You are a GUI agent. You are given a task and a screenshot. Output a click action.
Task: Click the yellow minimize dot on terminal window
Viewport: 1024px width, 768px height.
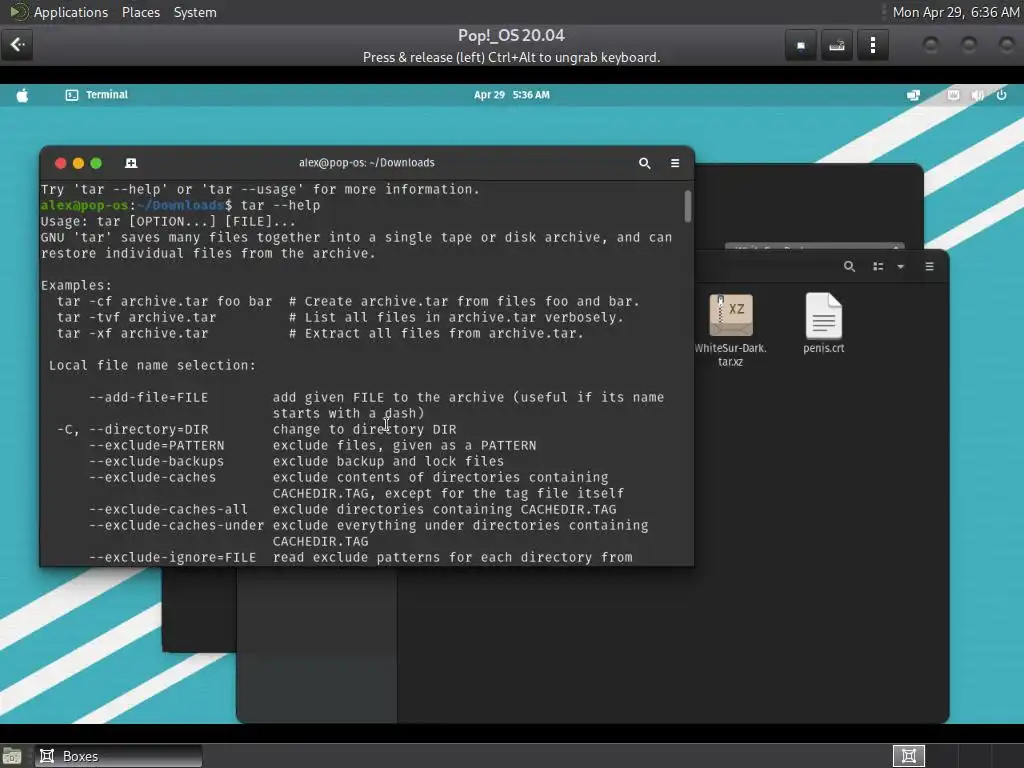78,163
